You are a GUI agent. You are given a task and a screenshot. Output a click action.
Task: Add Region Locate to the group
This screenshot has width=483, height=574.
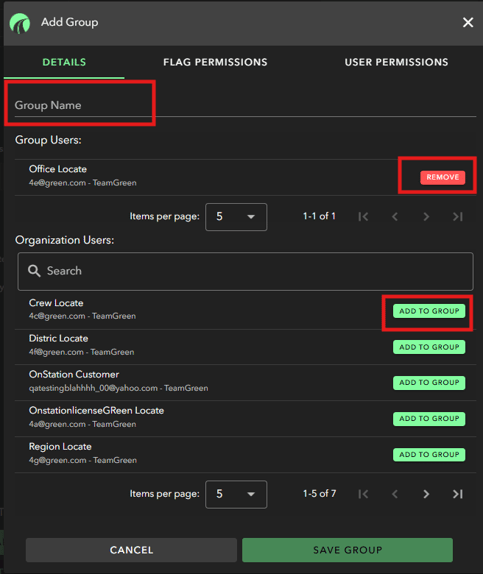coord(429,455)
